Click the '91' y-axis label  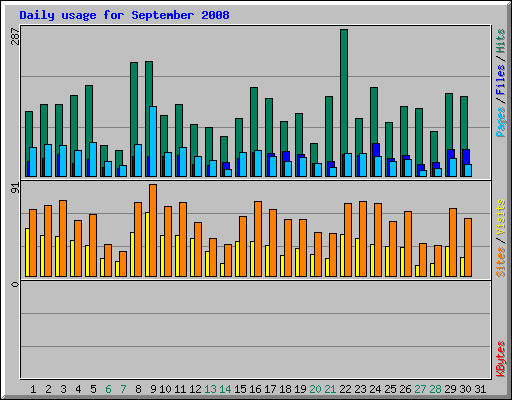click(15, 188)
